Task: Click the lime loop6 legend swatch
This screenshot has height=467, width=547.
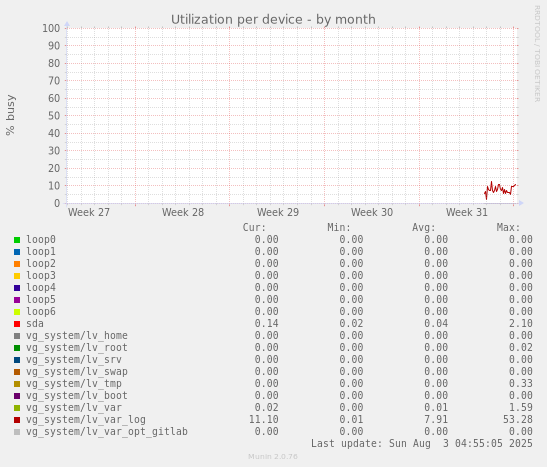Action: click(x=17, y=312)
